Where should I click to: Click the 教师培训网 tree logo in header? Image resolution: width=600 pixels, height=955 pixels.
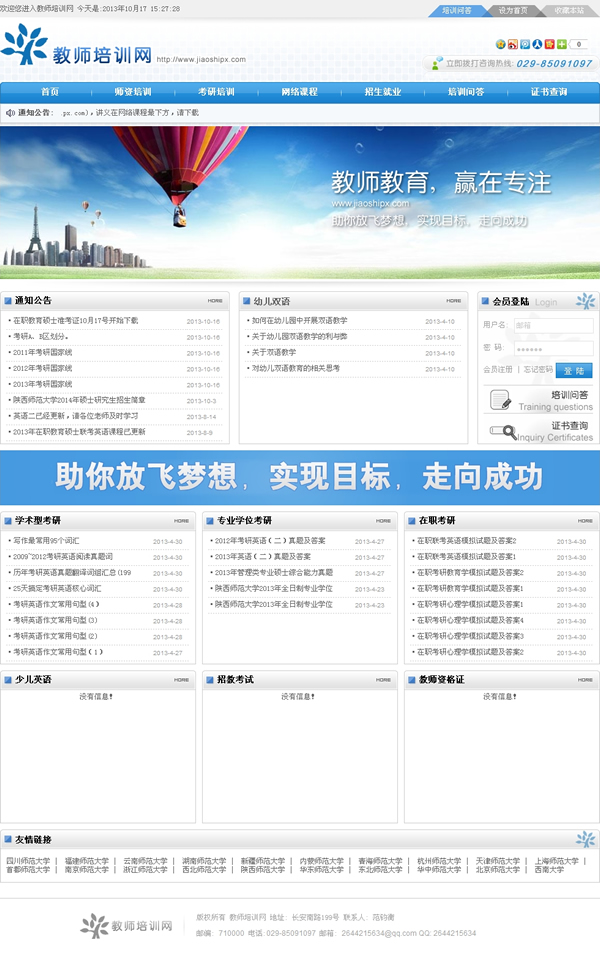point(26,47)
